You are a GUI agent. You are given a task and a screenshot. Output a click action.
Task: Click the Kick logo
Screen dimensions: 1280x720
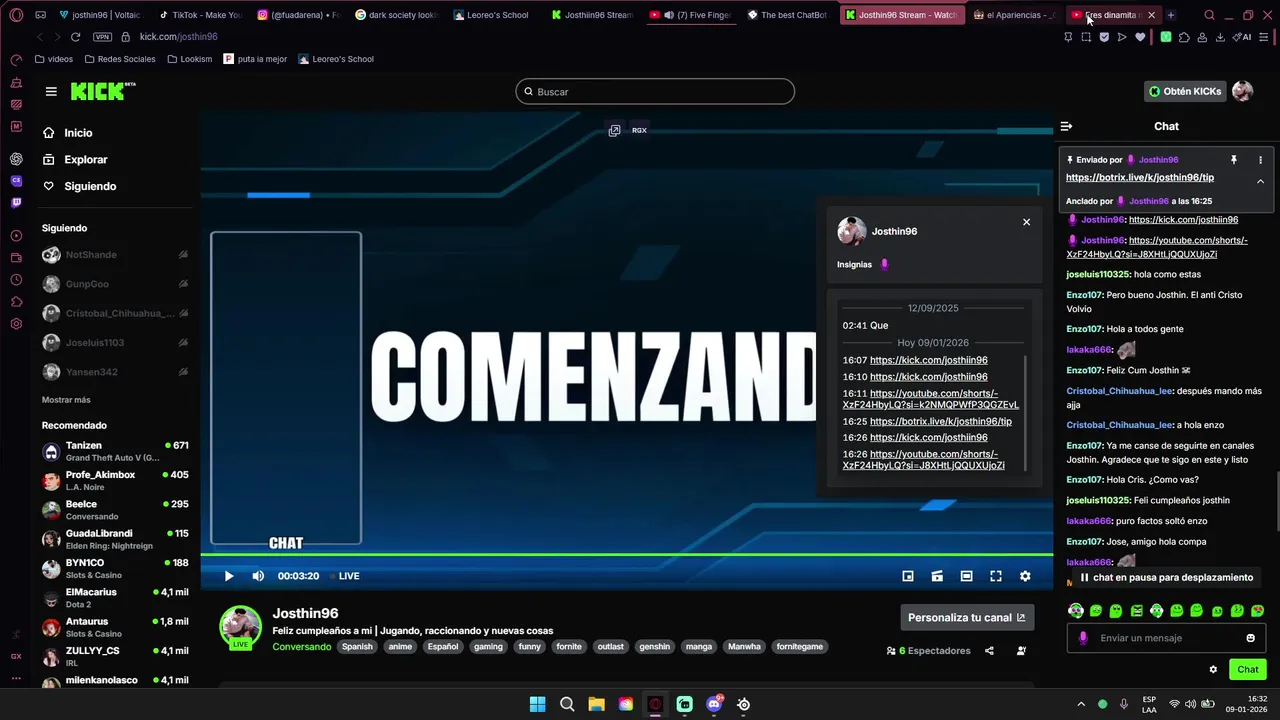103,91
